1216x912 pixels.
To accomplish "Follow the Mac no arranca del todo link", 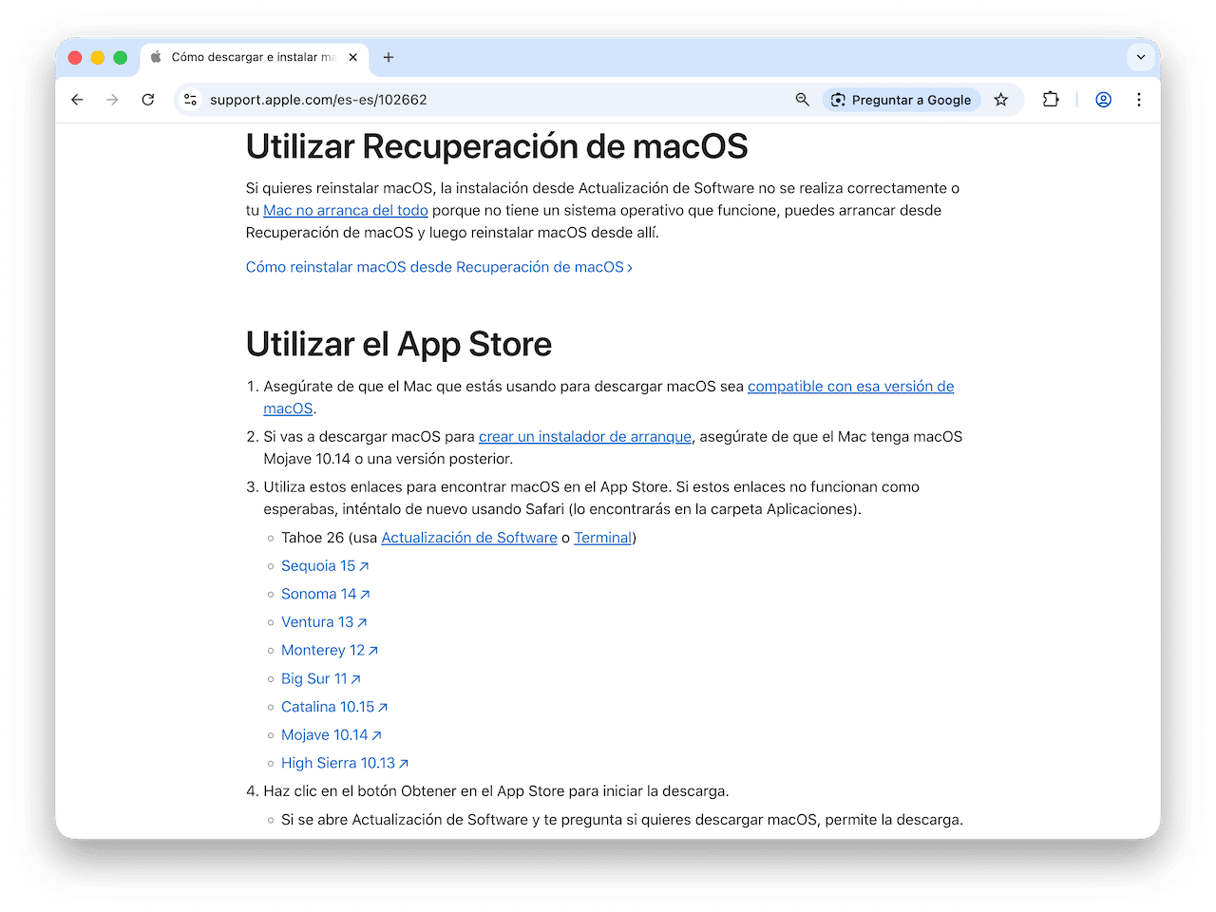I will point(345,210).
